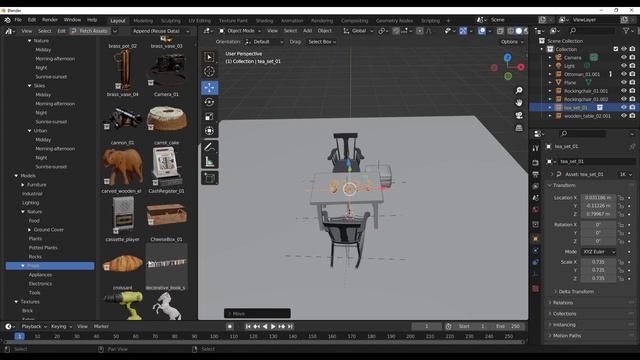The width and height of the screenshot is (640, 360).
Task: Adjust the Location X value field
Action: pos(598,198)
